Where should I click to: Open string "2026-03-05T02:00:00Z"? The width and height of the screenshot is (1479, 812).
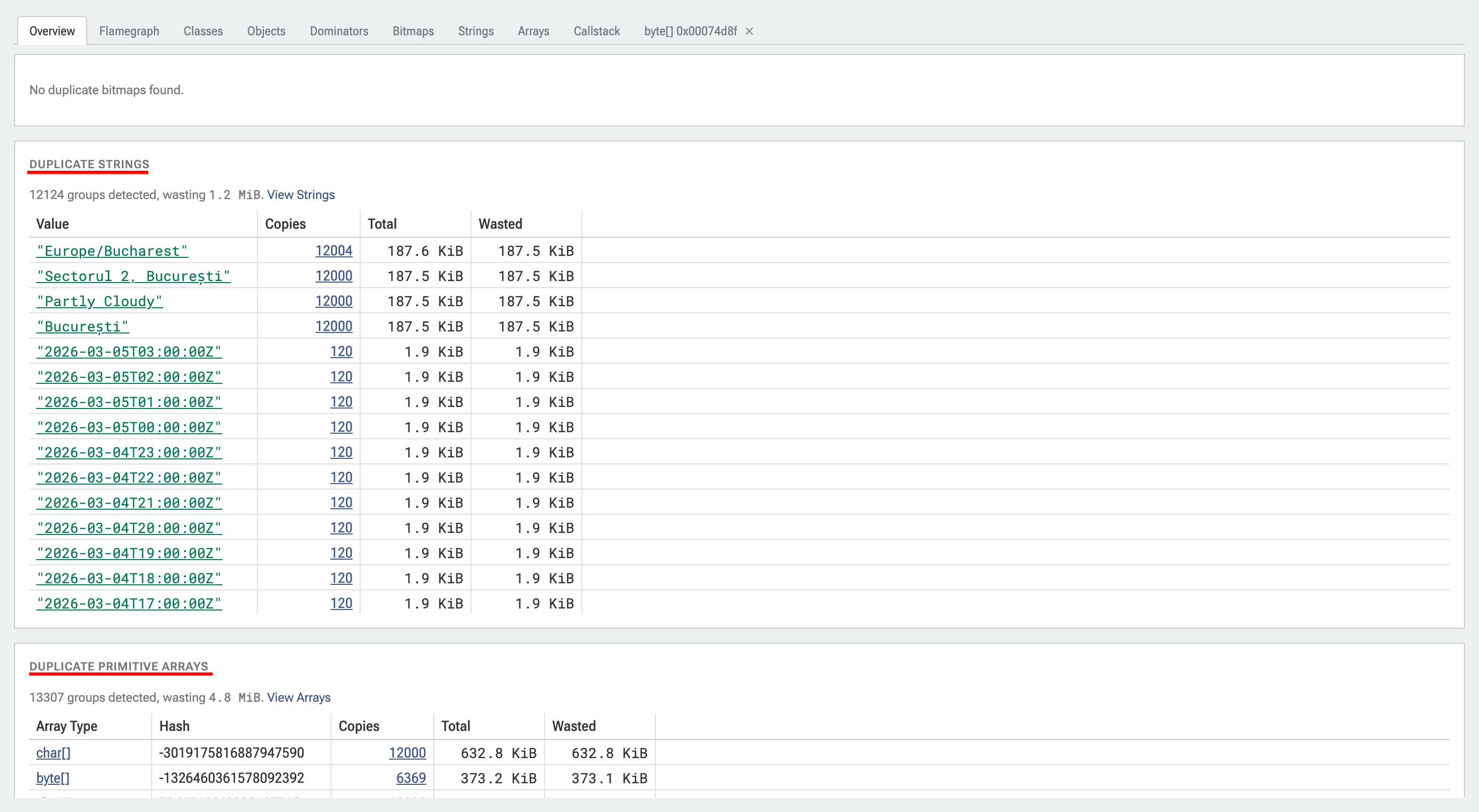pyautogui.click(x=129, y=377)
